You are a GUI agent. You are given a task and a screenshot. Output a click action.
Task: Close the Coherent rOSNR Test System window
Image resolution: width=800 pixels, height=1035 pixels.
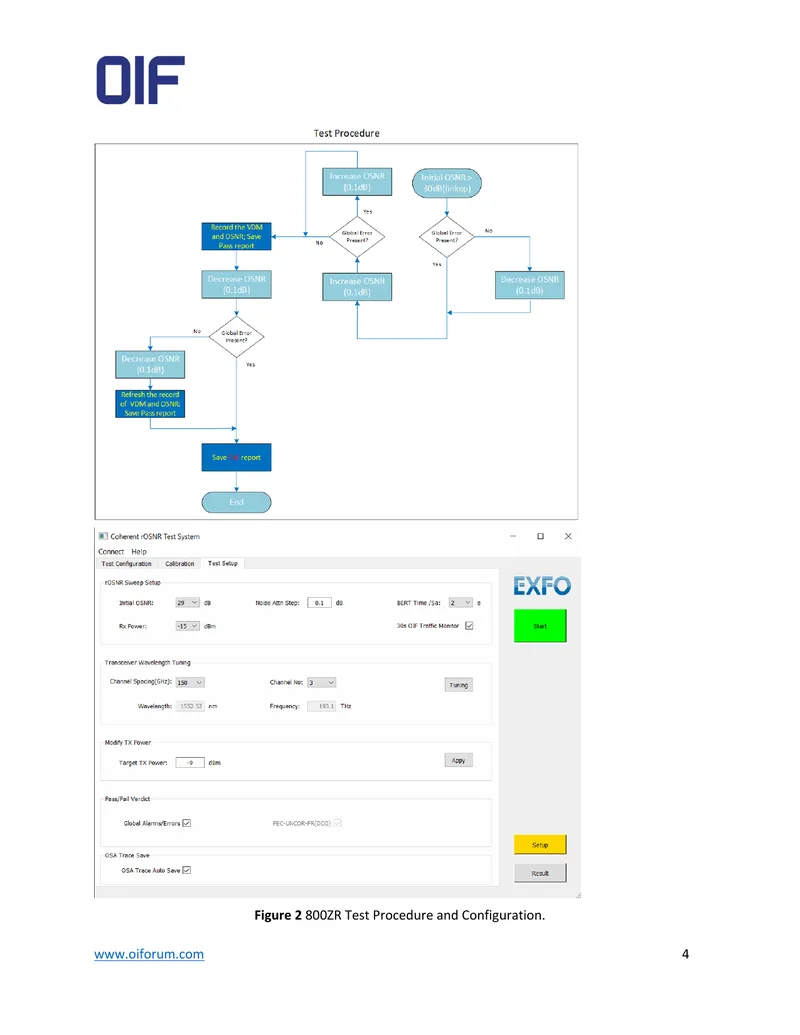568,536
